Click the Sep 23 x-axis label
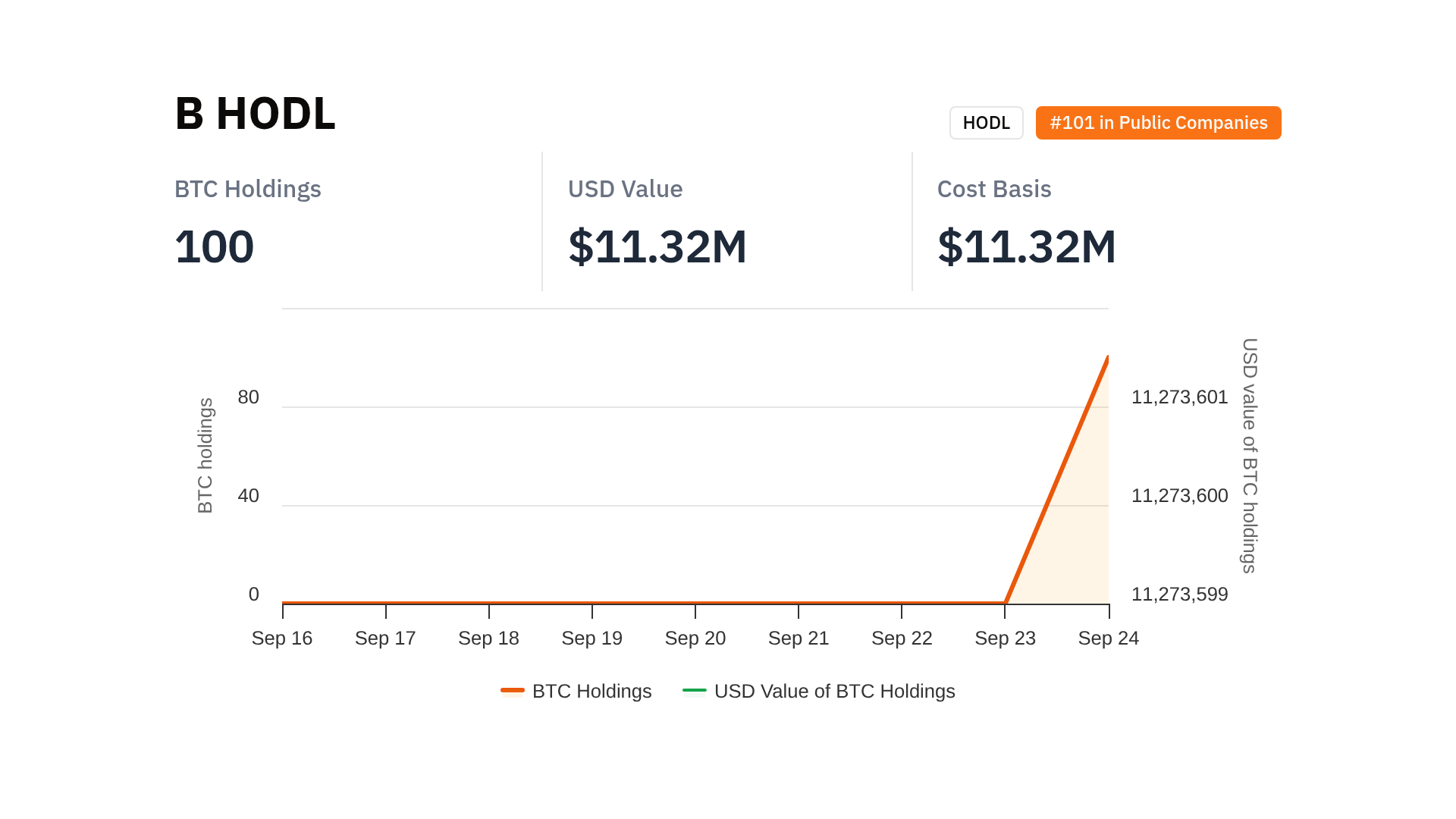This screenshot has width=1456, height=819. pos(1005,638)
